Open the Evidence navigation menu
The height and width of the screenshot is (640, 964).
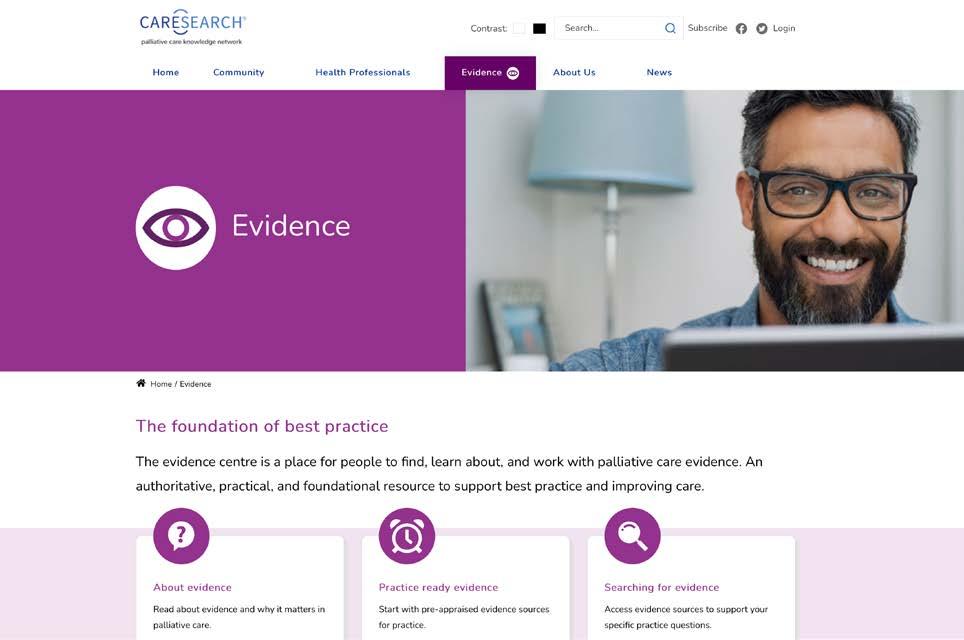click(490, 73)
